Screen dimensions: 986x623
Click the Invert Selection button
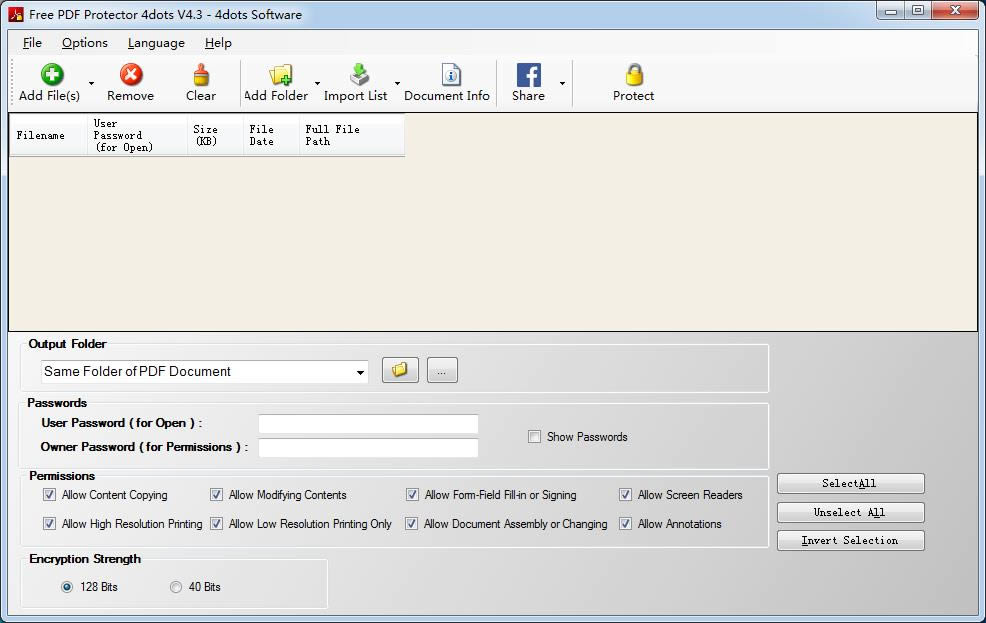pyautogui.click(x=851, y=541)
